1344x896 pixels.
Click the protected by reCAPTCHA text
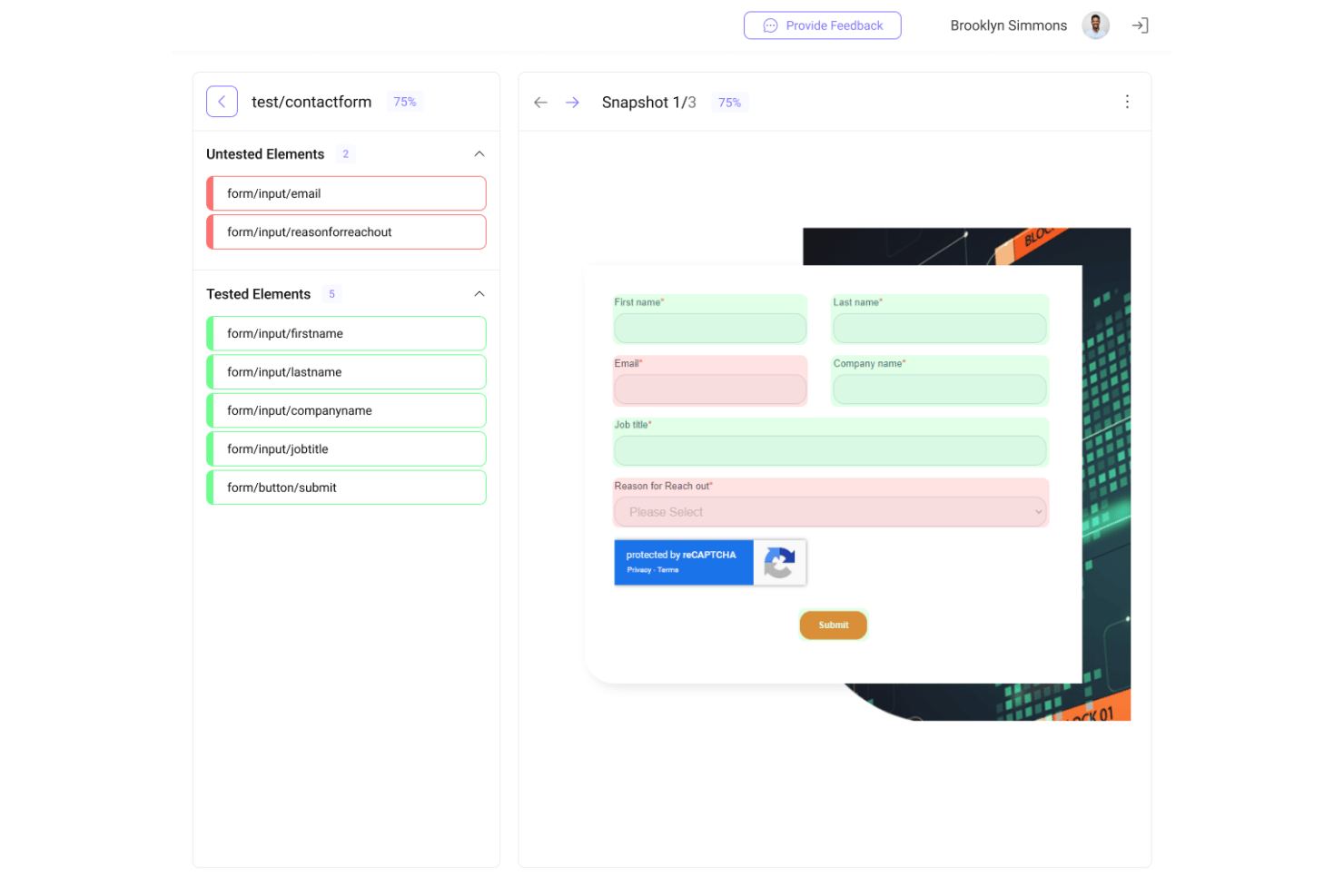click(681, 555)
